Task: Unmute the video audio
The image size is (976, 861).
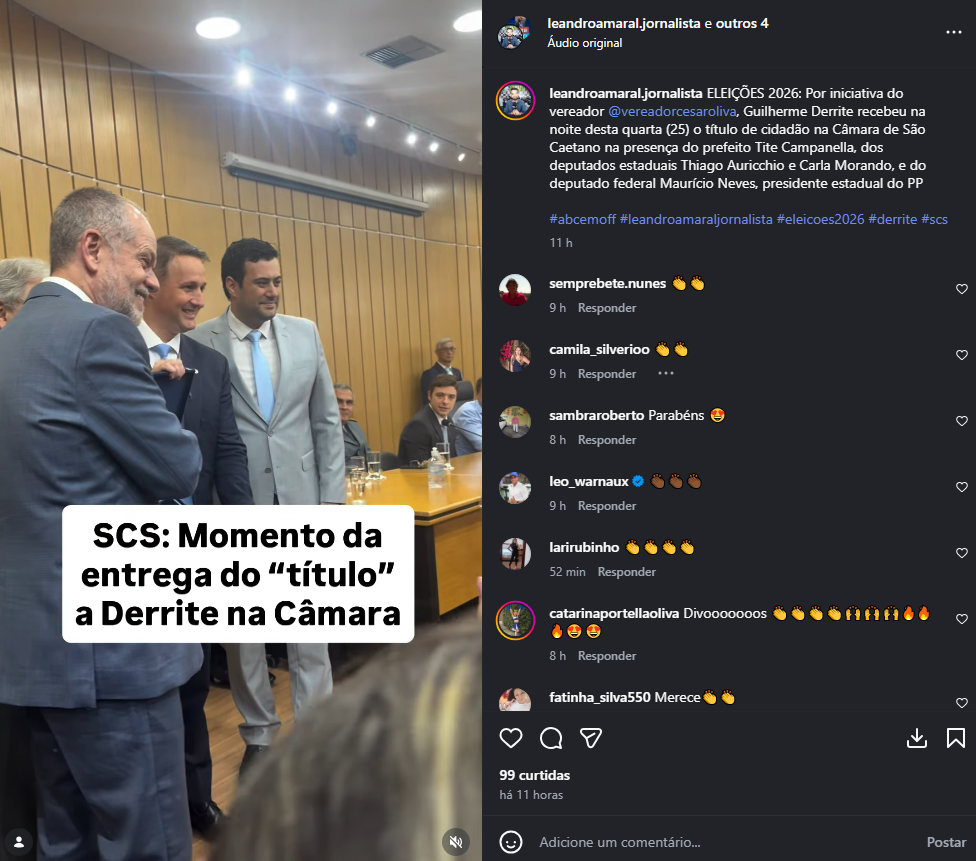Action: pyautogui.click(x=456, y=842)
